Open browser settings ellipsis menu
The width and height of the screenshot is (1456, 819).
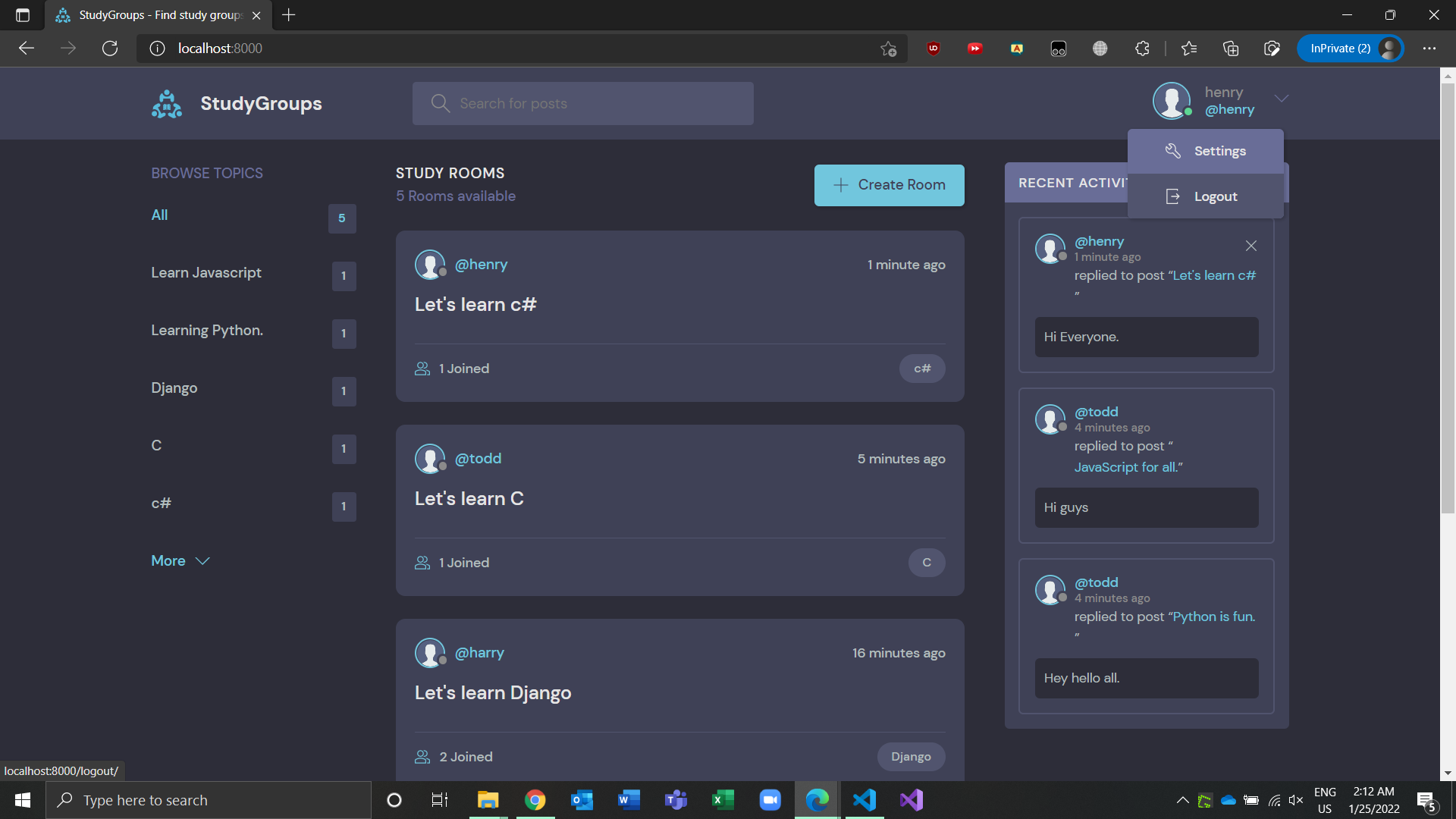click(x=1429, y=49)
